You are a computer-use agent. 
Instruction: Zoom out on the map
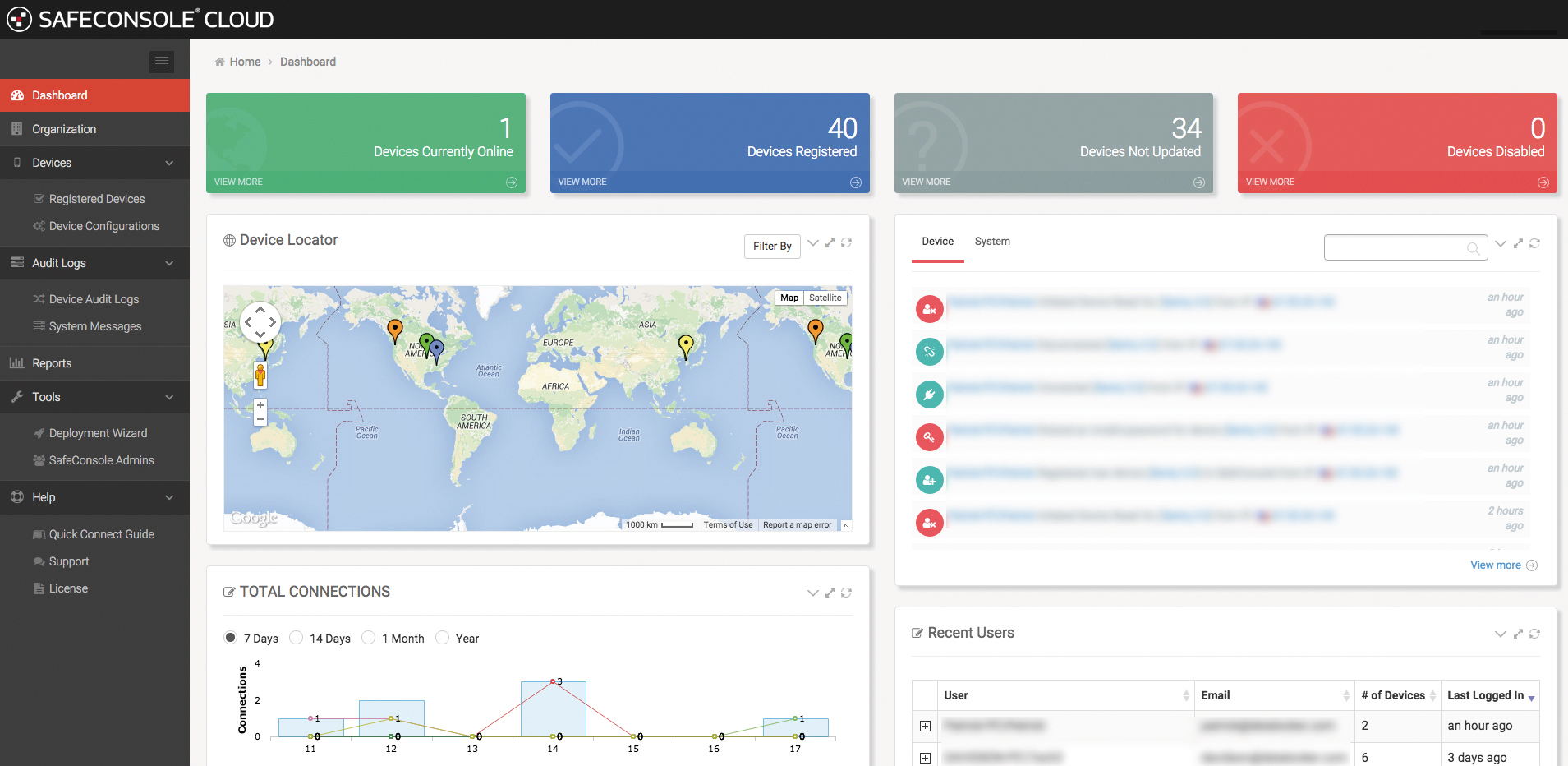click(x=260, y=419)
